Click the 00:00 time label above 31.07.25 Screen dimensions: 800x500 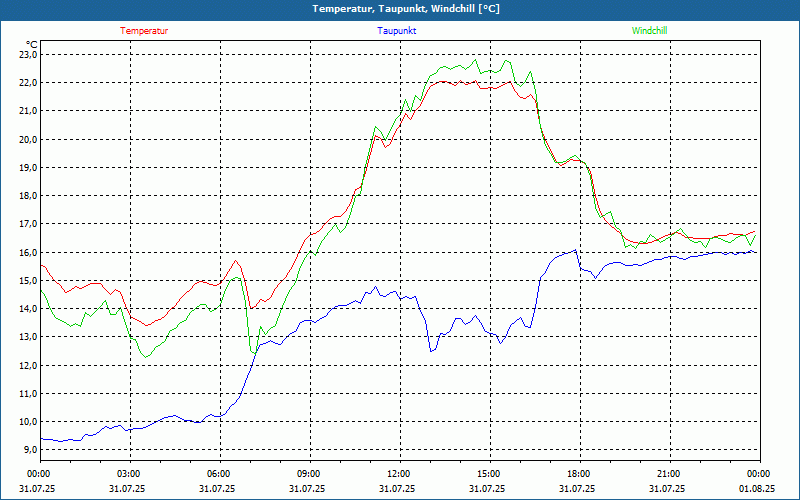click(39, 474)
